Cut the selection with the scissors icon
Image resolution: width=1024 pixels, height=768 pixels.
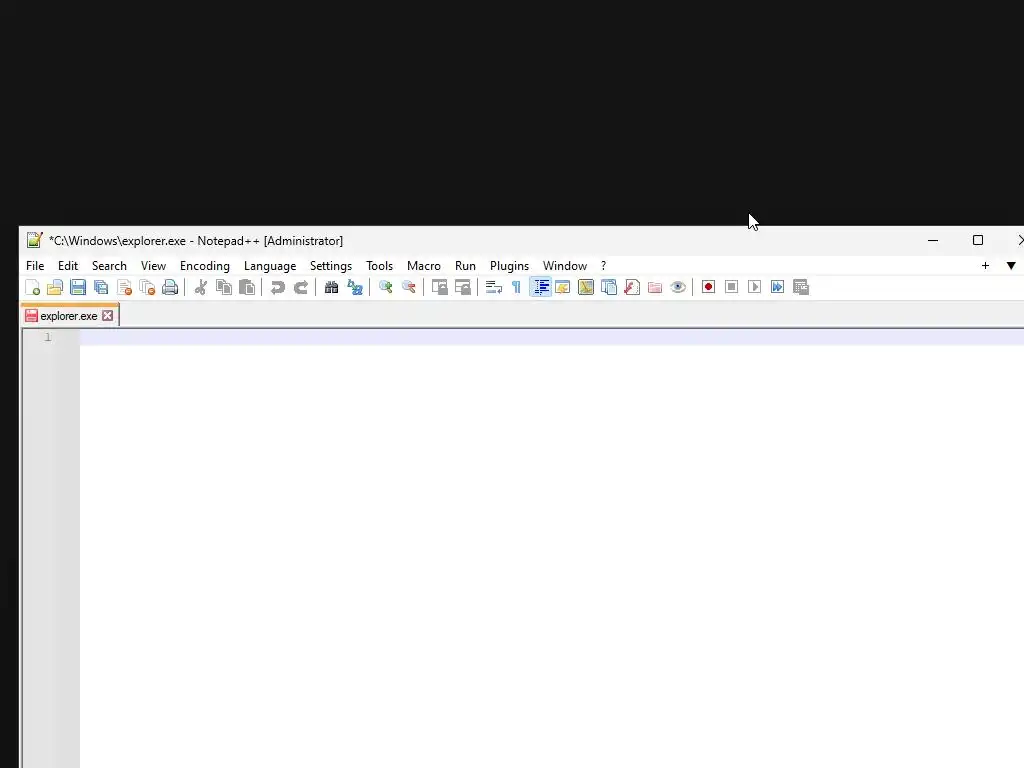[200, 287]
